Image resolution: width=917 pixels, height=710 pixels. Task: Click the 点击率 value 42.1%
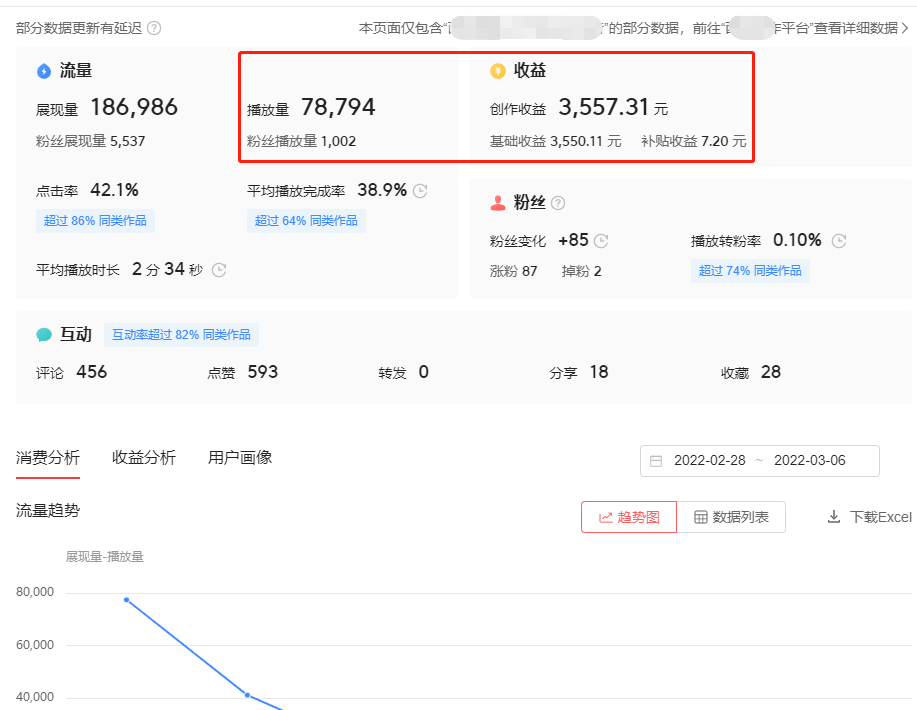pyautogui.click(x=114, y=190)
